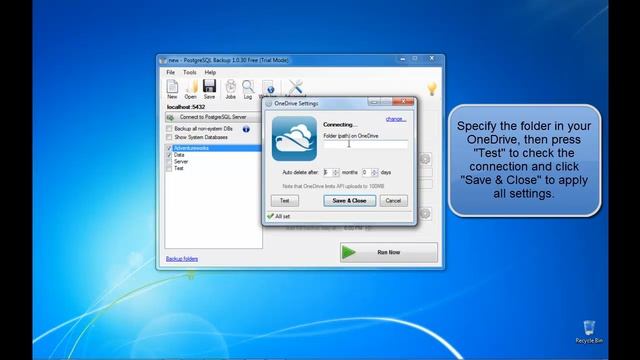The image size is (640, 360).
Task: Click the Folder path on OneDrive field
Action: point(365,144)
